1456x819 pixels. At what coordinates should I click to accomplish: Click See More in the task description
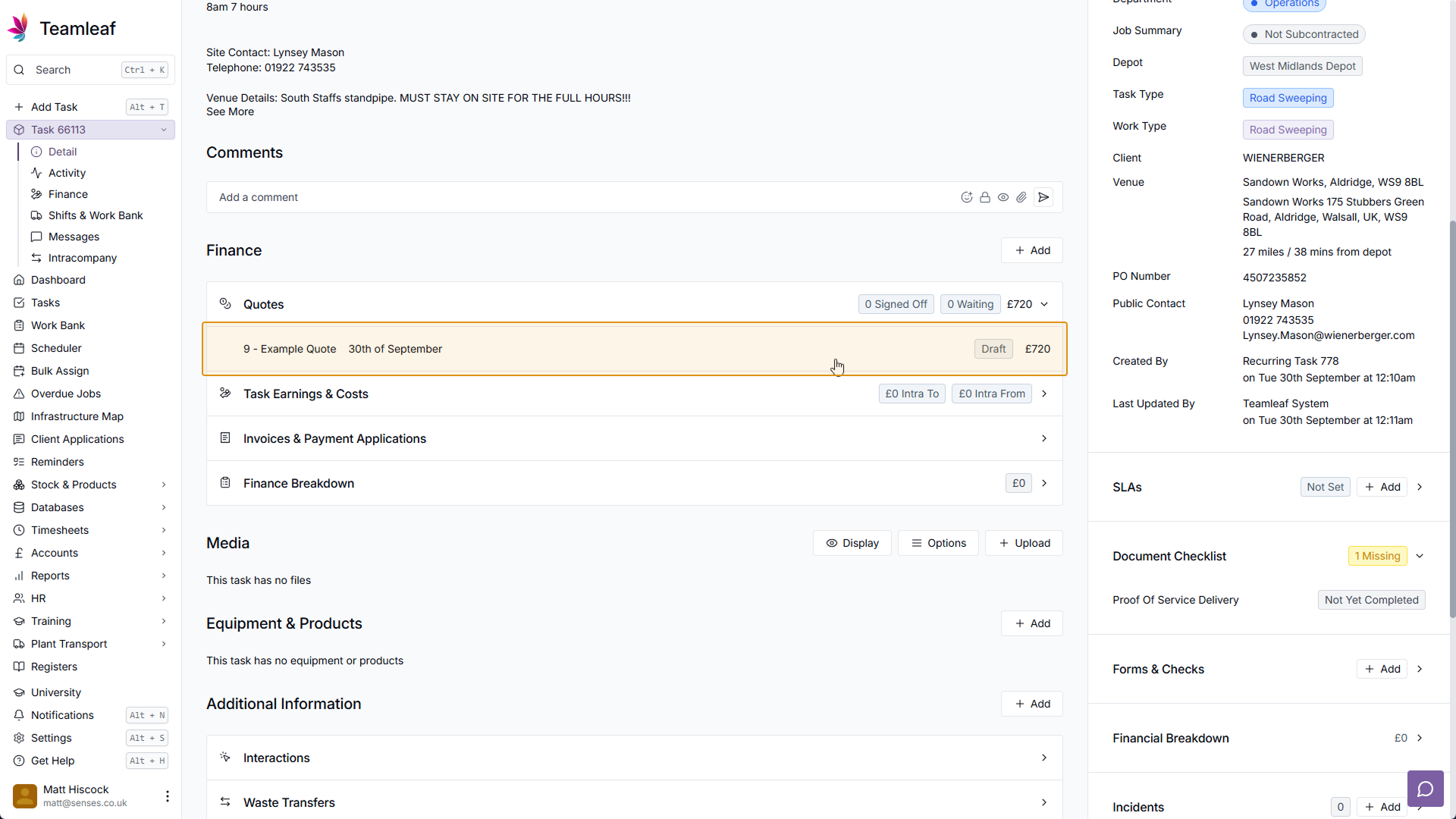pyautogui.click(x=230, y=111)
